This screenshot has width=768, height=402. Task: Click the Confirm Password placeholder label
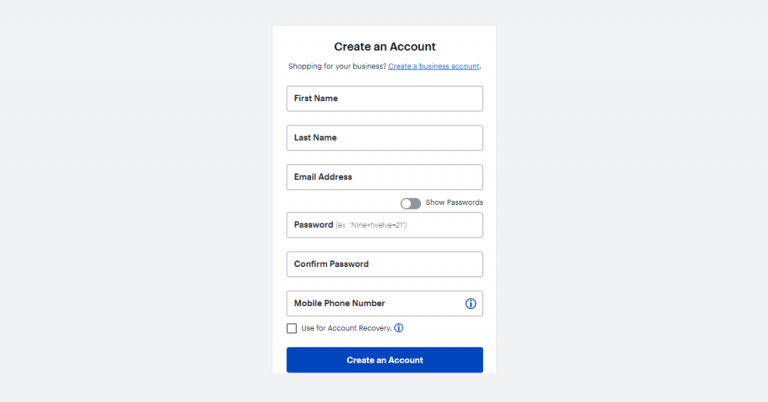pos(331,264)
